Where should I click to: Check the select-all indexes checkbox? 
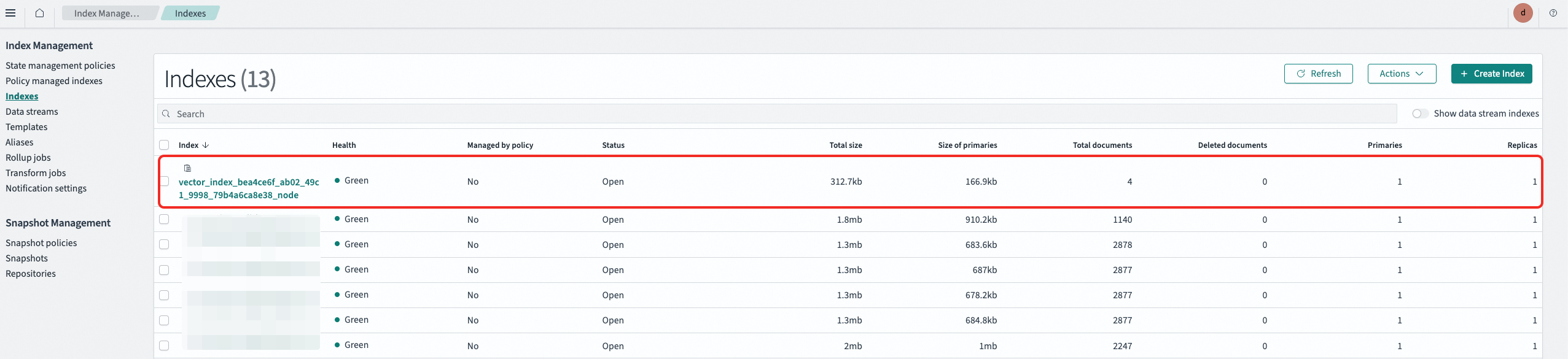164,145
